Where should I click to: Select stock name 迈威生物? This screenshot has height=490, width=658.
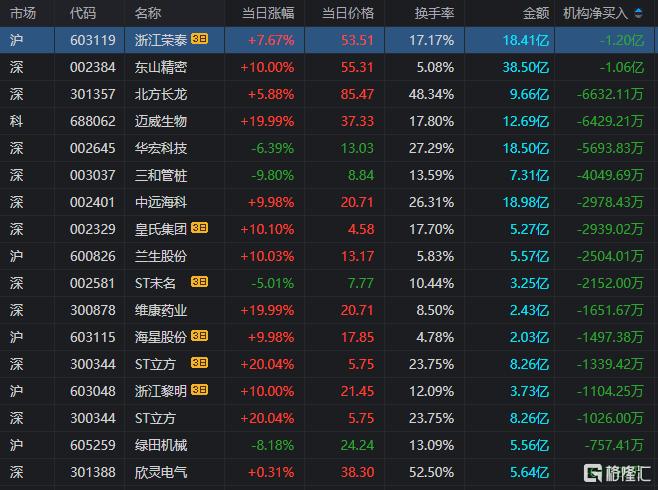click(x=161, y=121)
